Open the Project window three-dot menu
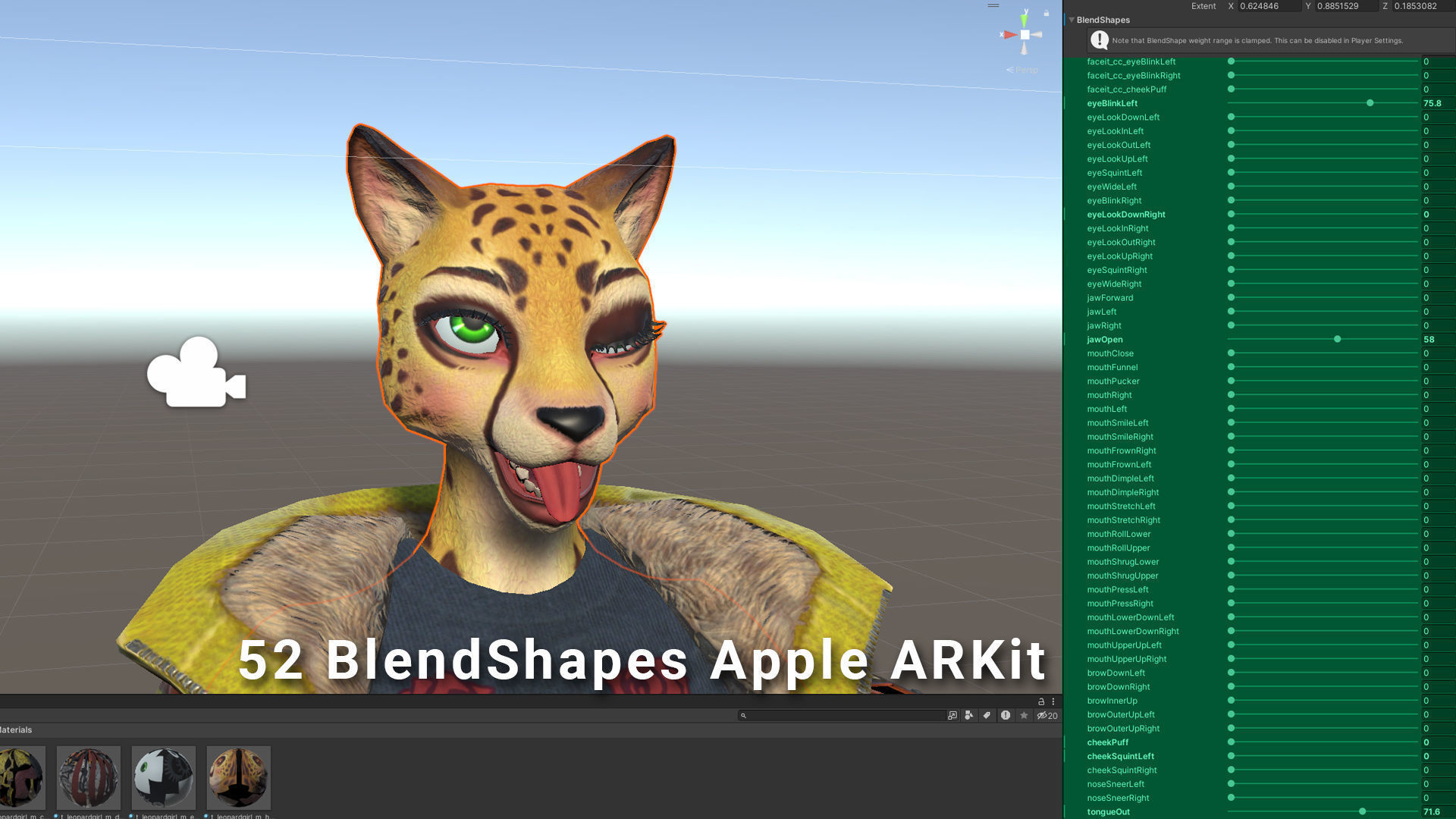The image size is (1456, 819). coord(1053,701)
